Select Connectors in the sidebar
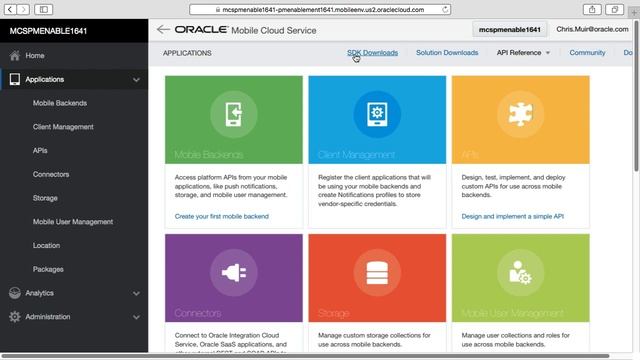 [51, 174]
